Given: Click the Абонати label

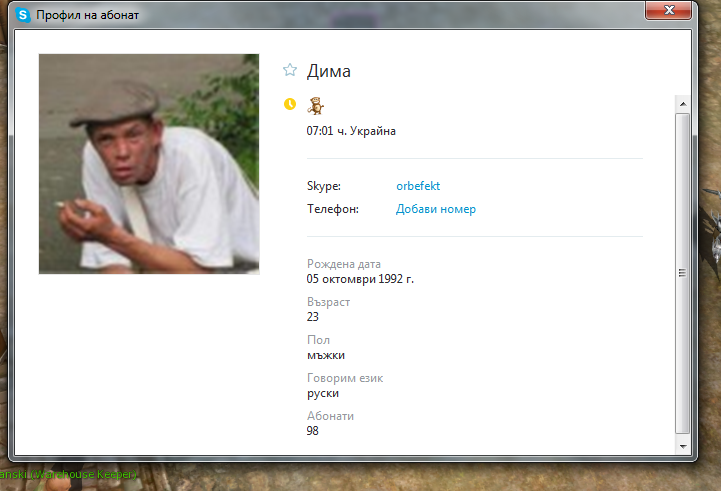Looking at the screenshot, I should tap(330, 416).
